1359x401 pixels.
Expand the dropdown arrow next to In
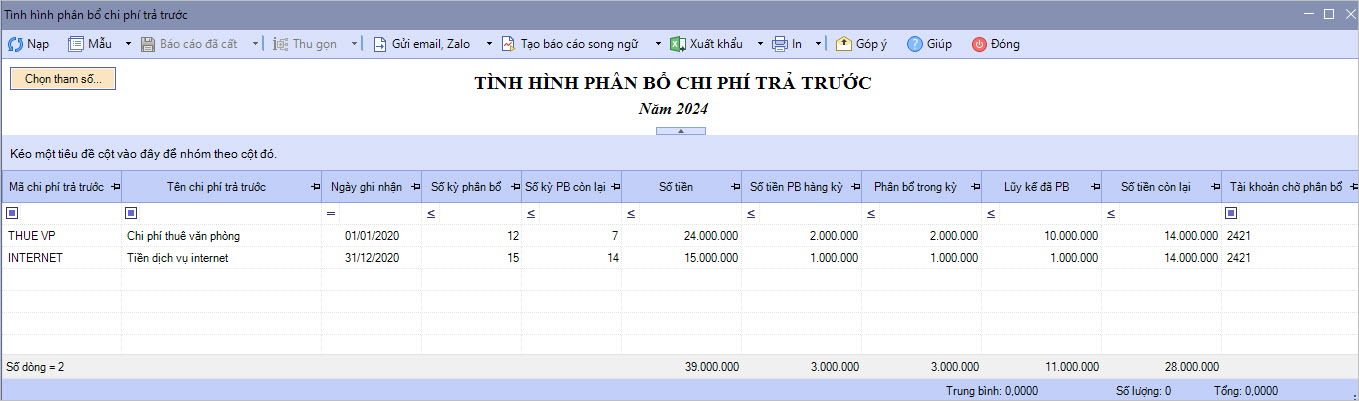(x=818, y=44)
